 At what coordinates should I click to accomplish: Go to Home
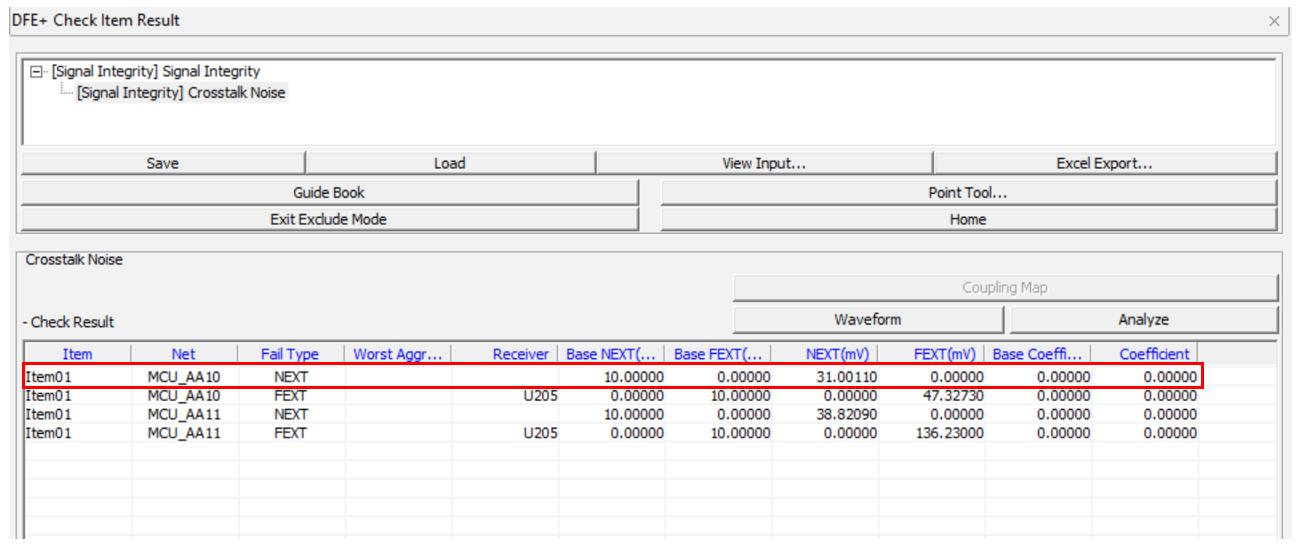tap(967, 219)
